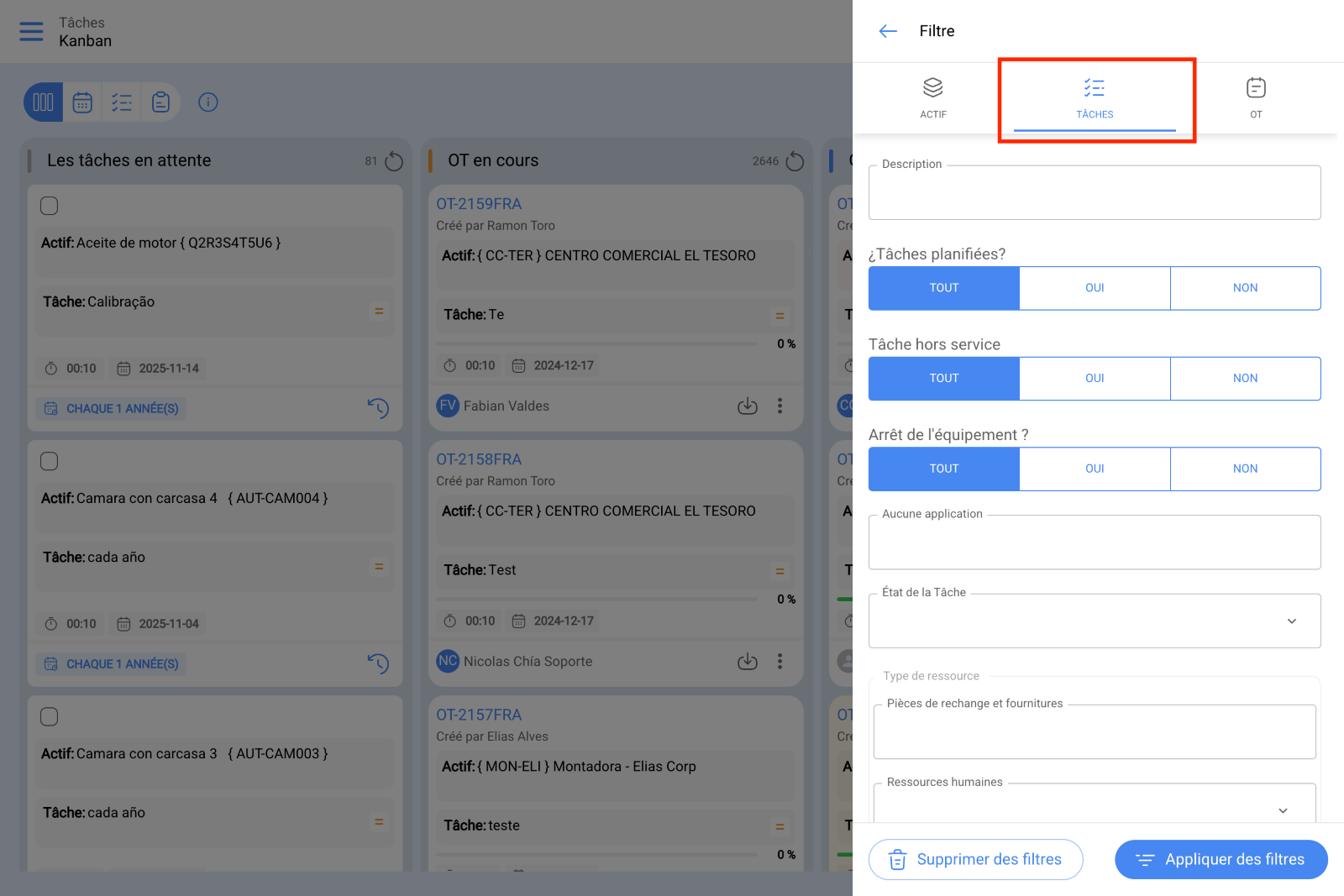Click Nicolas Chía Soporte NC avatar
The height and width of the screenshot is (896, 1344).
point(448,661)
